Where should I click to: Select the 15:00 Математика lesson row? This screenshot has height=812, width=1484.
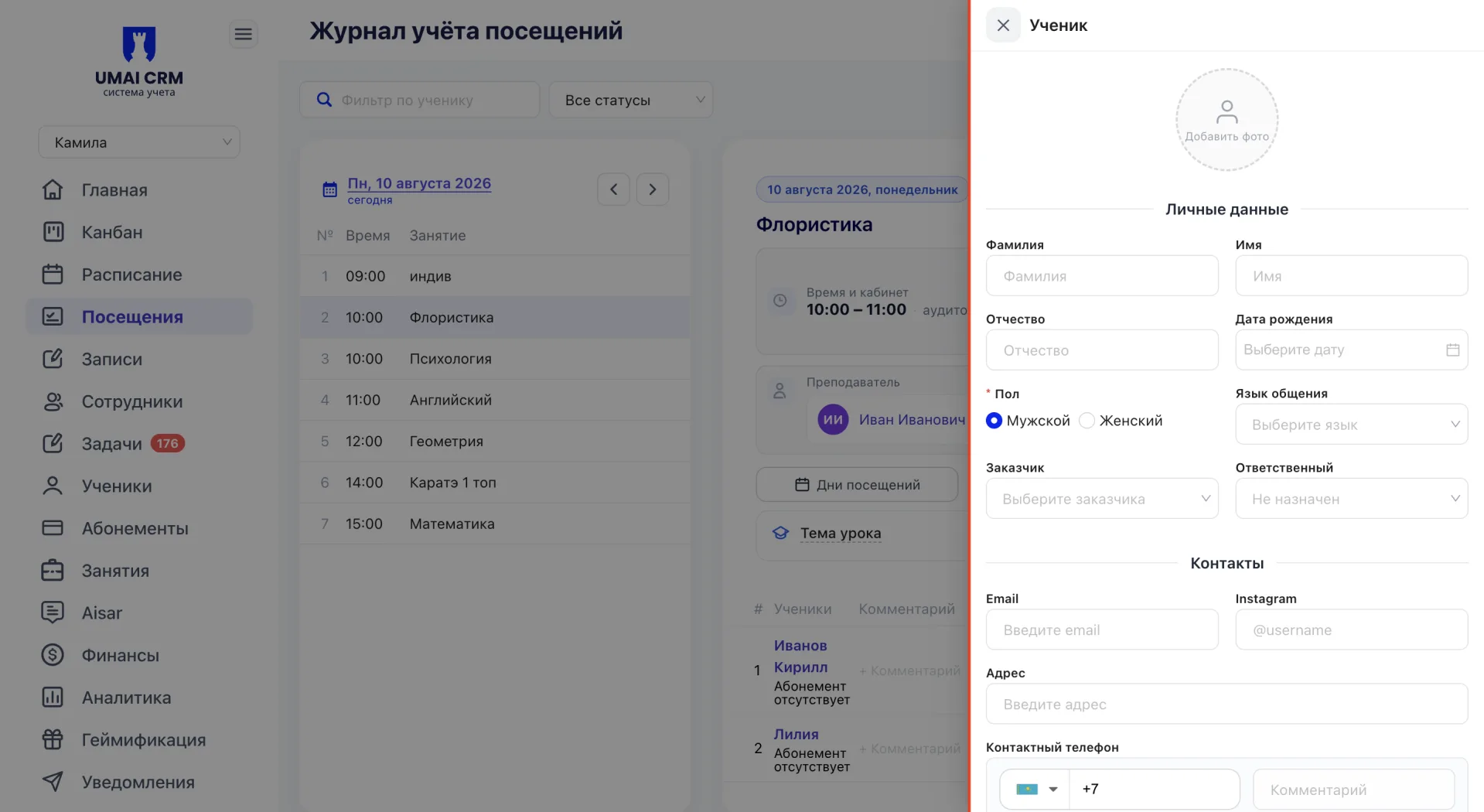495,524
